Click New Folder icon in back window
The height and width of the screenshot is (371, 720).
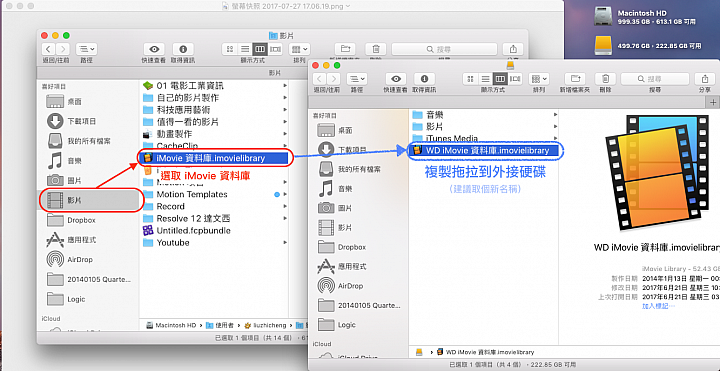coord(345,49)
